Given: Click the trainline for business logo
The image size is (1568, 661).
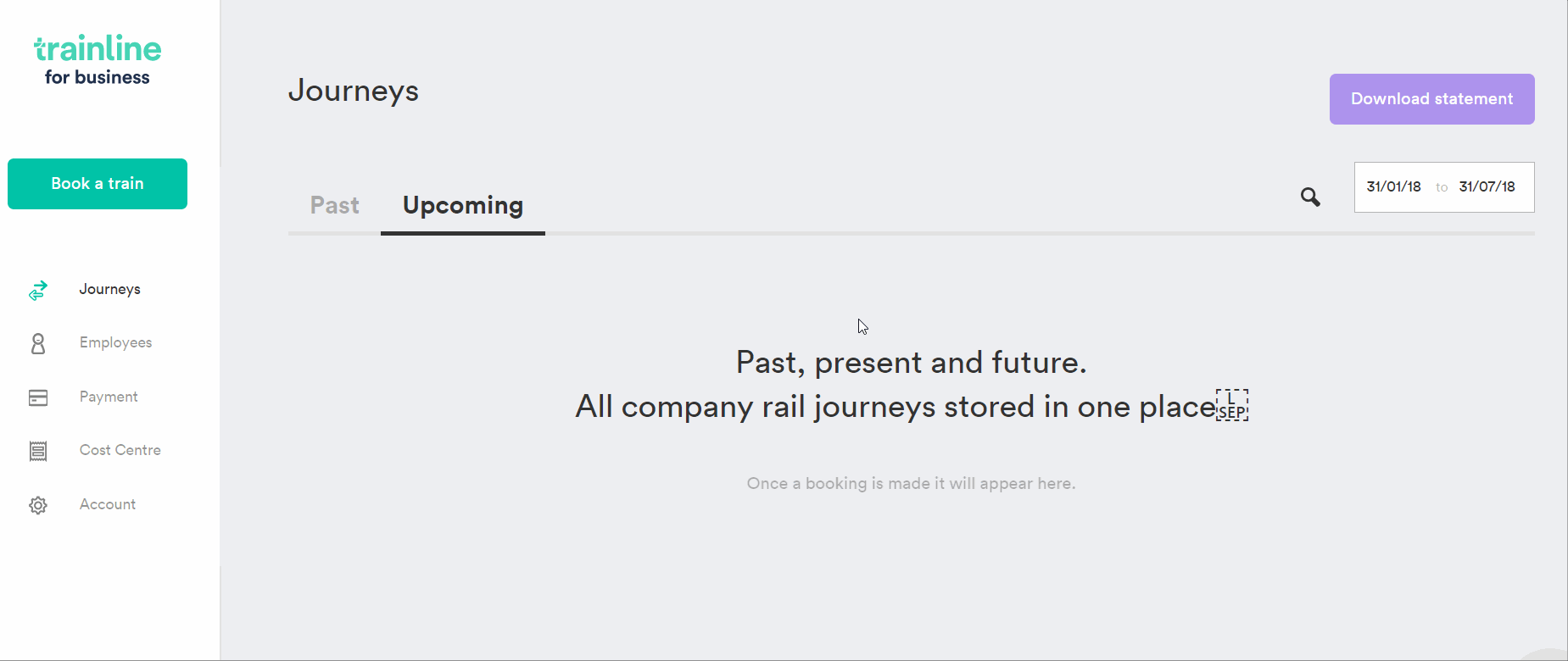Looking at the screenshot, I should pyautogui.click(x=98, y=60).
